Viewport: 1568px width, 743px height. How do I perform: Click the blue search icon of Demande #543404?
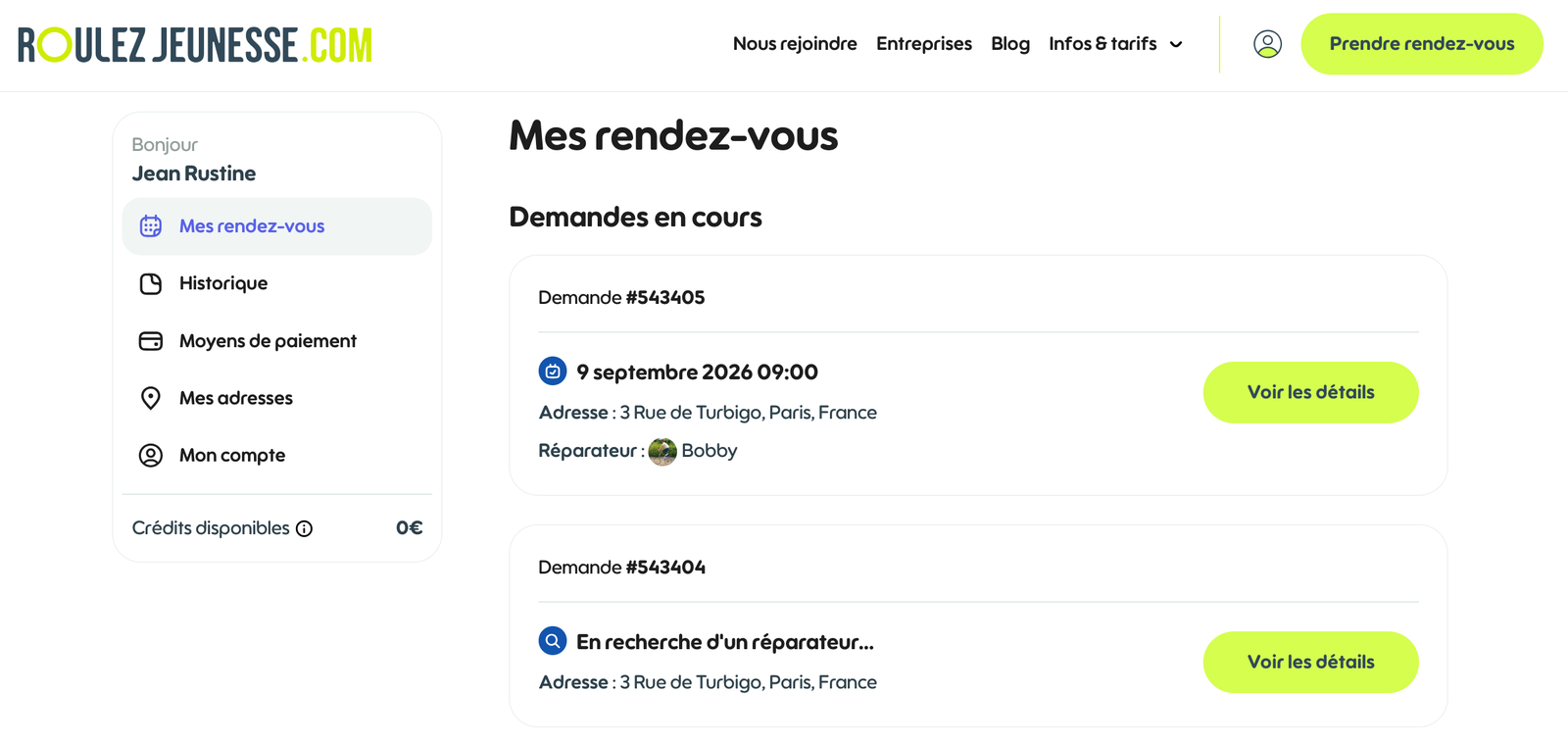553,641
